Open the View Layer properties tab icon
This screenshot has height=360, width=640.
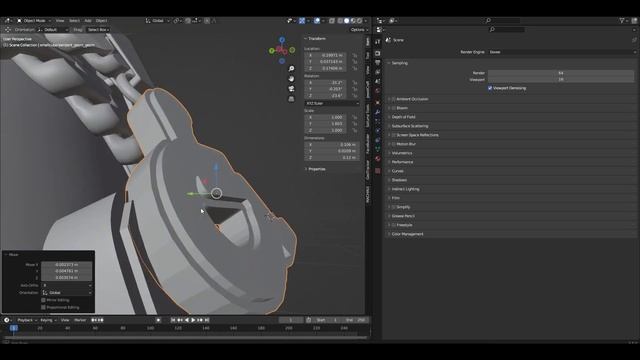pyautogui.click(x=378, y=72)
